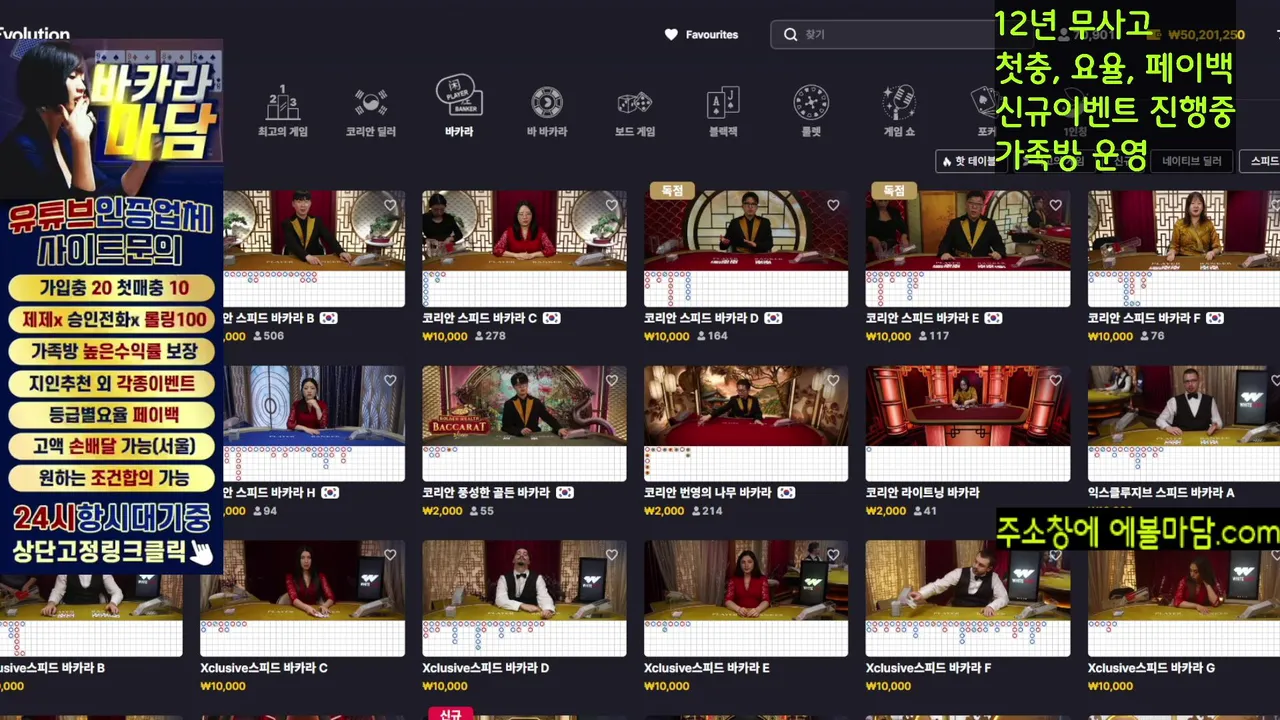The width and height of the screenshot is (1280, 720).
Task: Click the 독점 badge on 바카라 E
Action: coord(894,190)
